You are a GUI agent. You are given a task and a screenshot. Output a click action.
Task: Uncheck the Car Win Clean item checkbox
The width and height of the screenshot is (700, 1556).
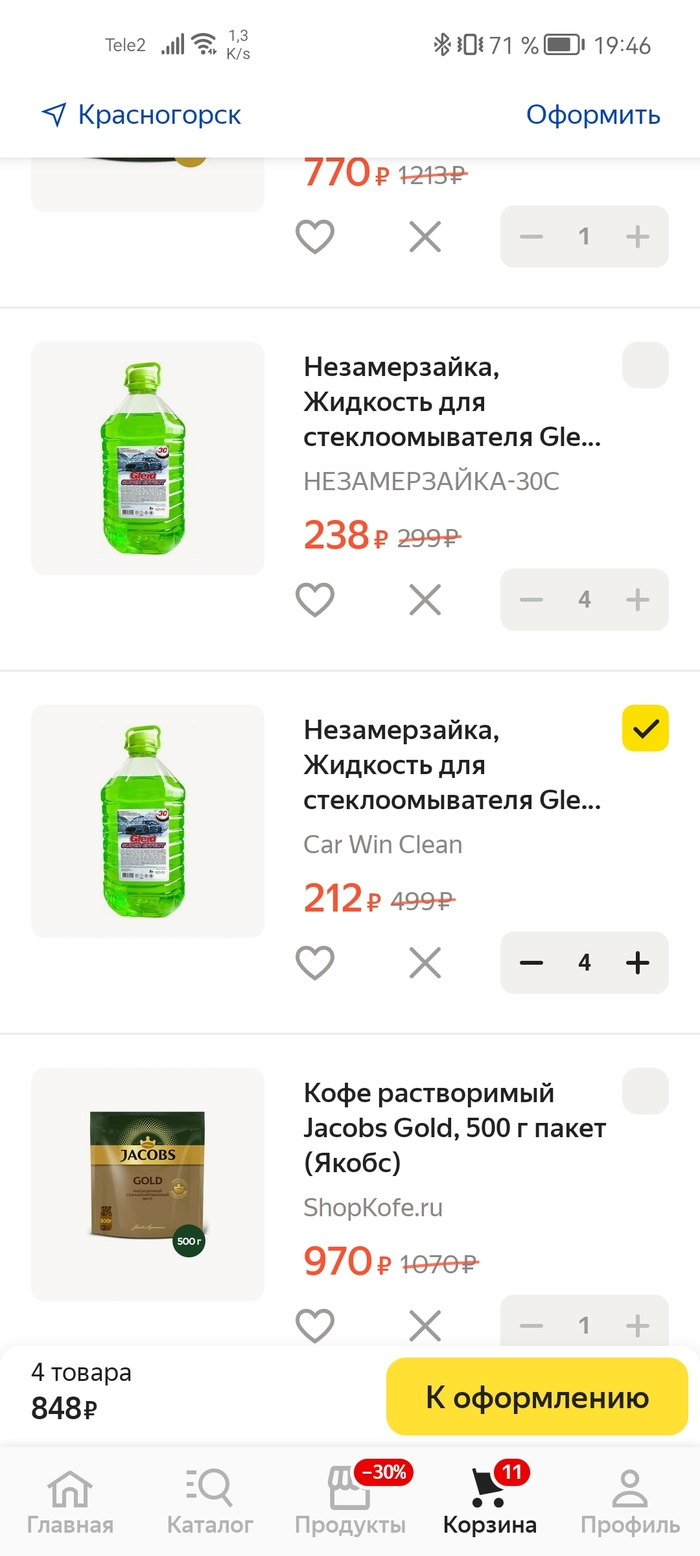(645, 728)
